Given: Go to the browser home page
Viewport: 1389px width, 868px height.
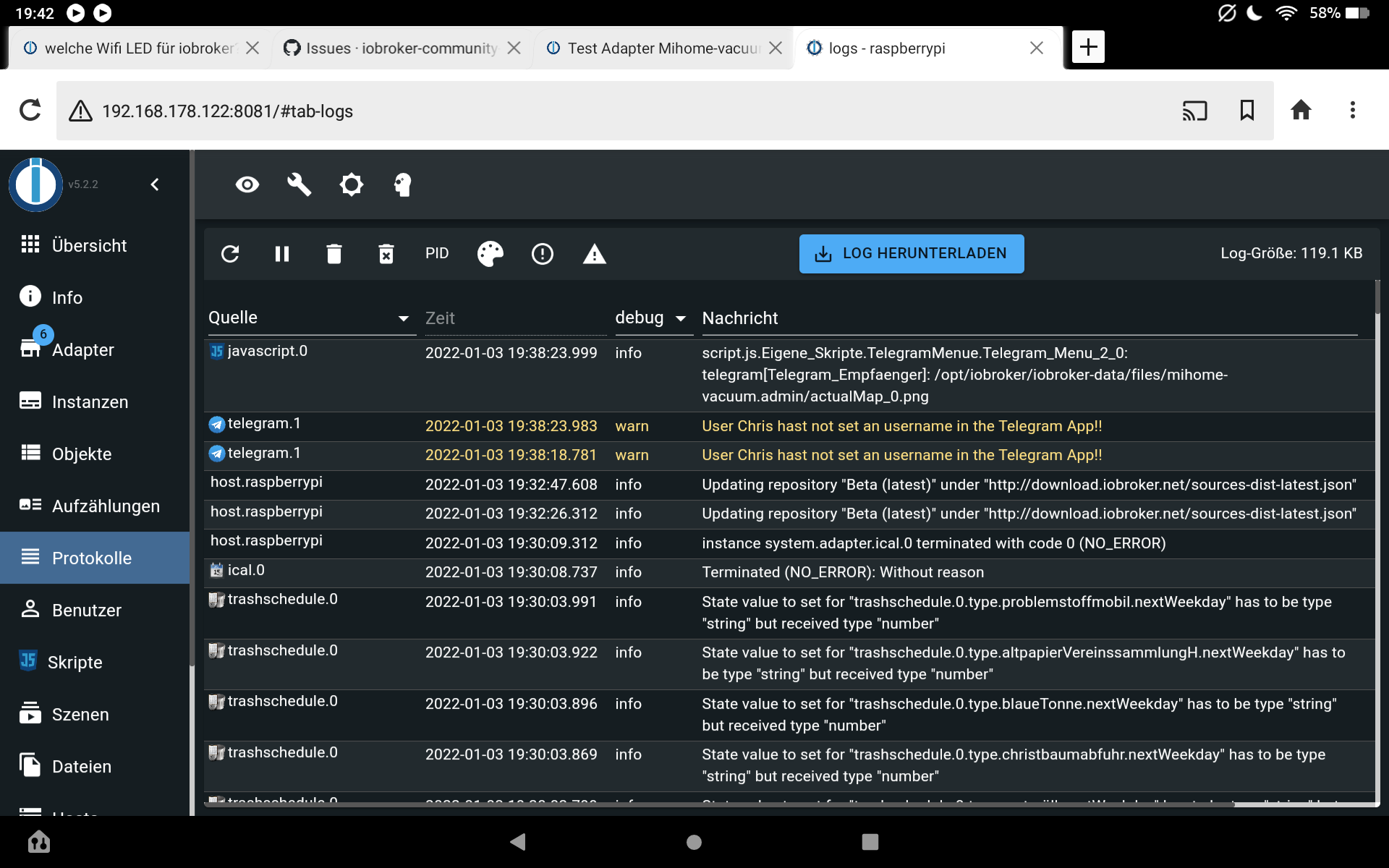Looking at the screenshot, I should (1301, 111).
